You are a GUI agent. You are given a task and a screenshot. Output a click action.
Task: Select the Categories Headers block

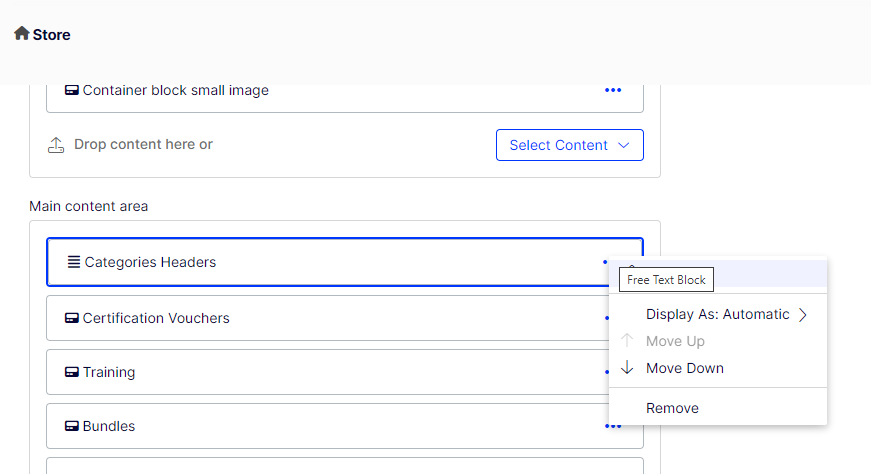point(150,263)
